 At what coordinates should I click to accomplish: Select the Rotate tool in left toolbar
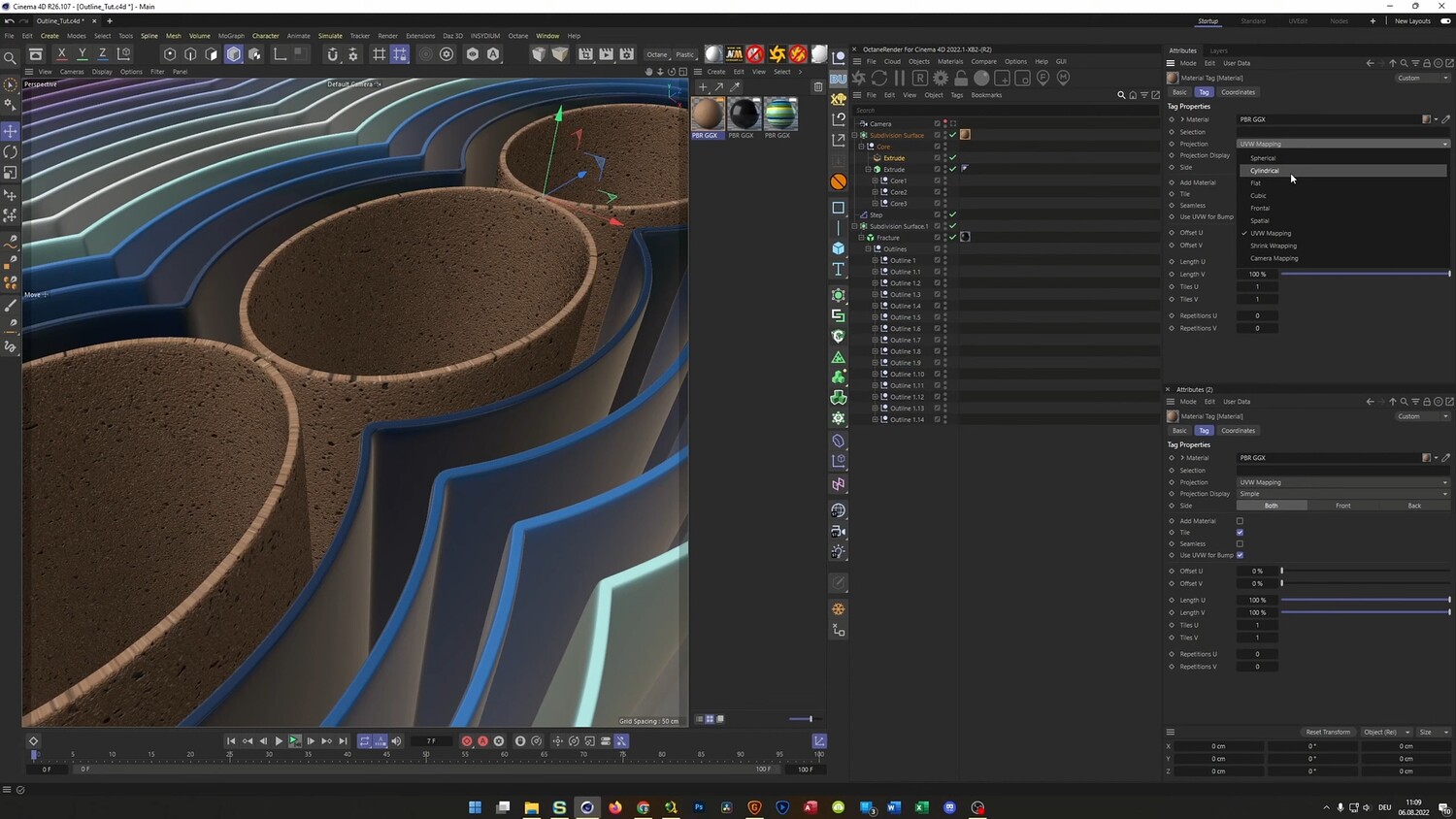(x=11, y=152)
